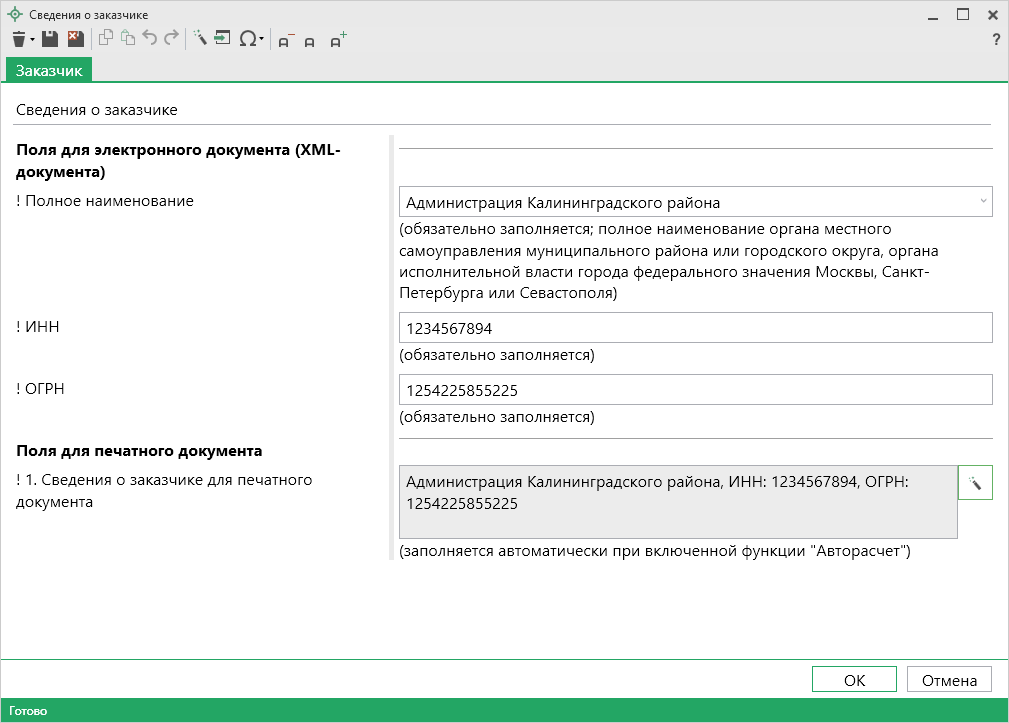Click the save floppy disk icon
This screenshot has width=1009, height=723.
[49, 39]
